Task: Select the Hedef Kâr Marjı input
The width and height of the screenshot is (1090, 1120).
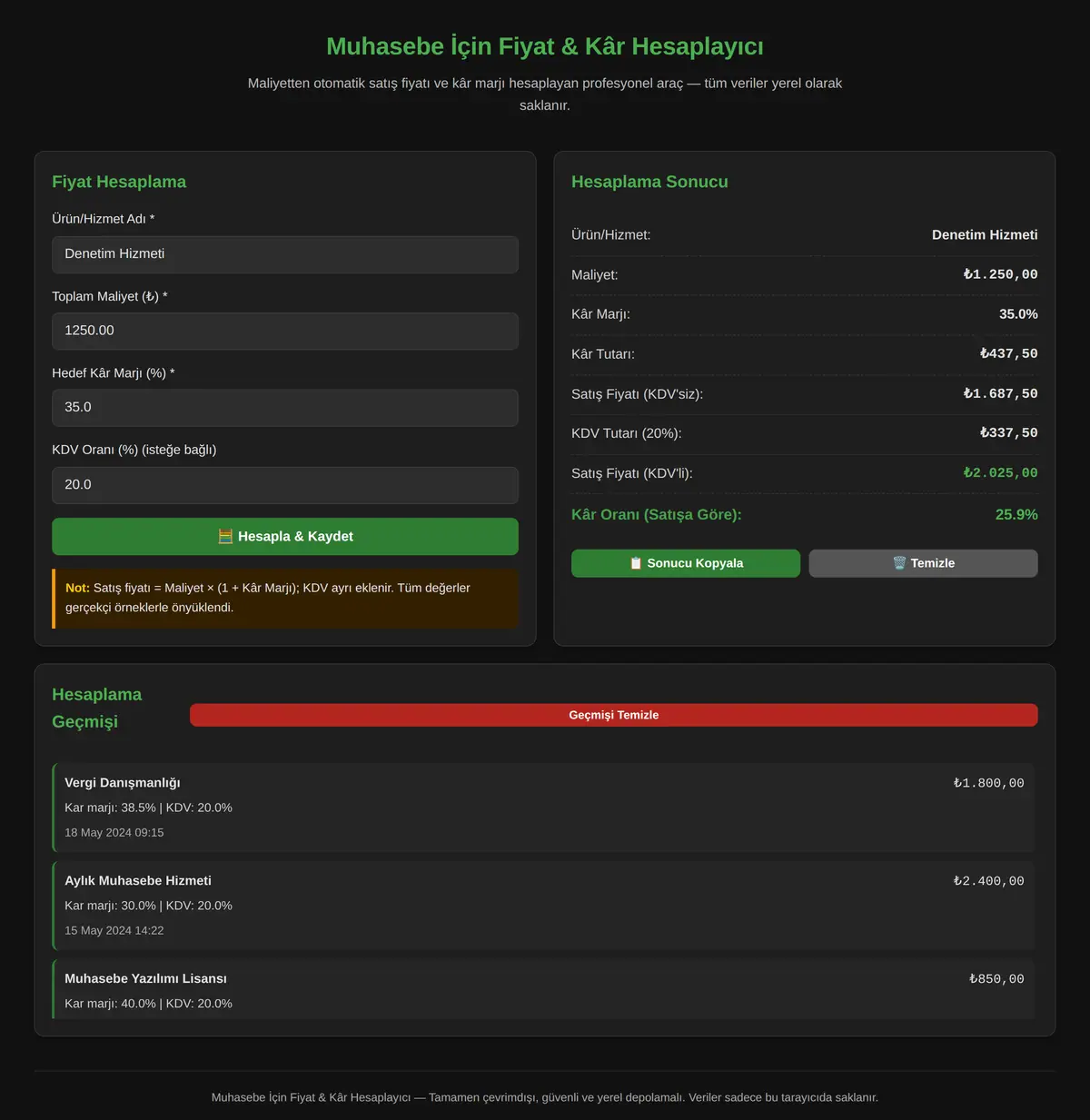Action: click(x=285, y=408)
